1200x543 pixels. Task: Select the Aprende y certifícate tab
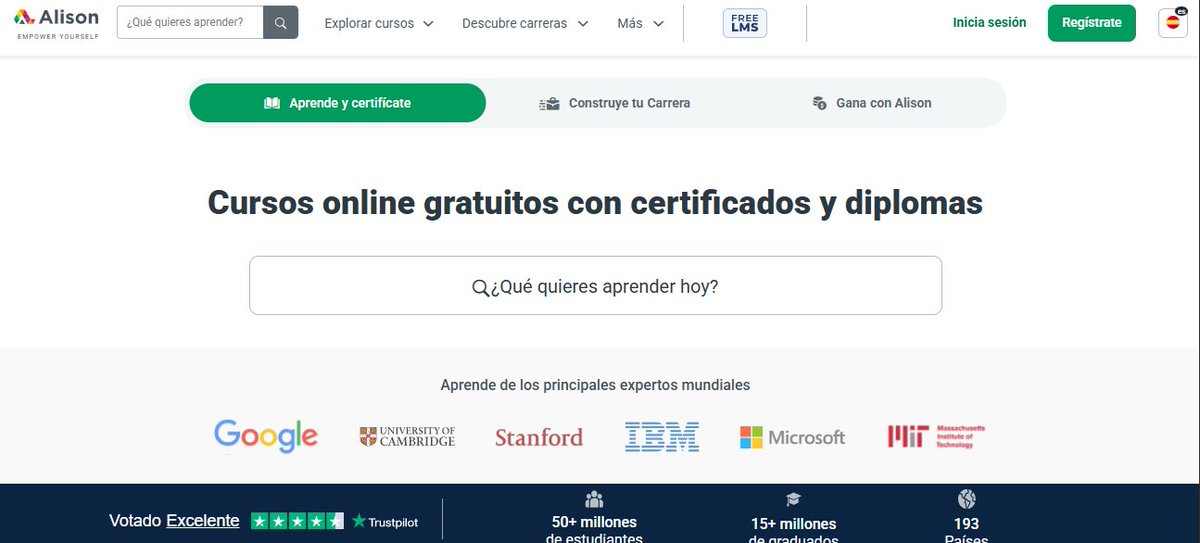coord(337,103)
